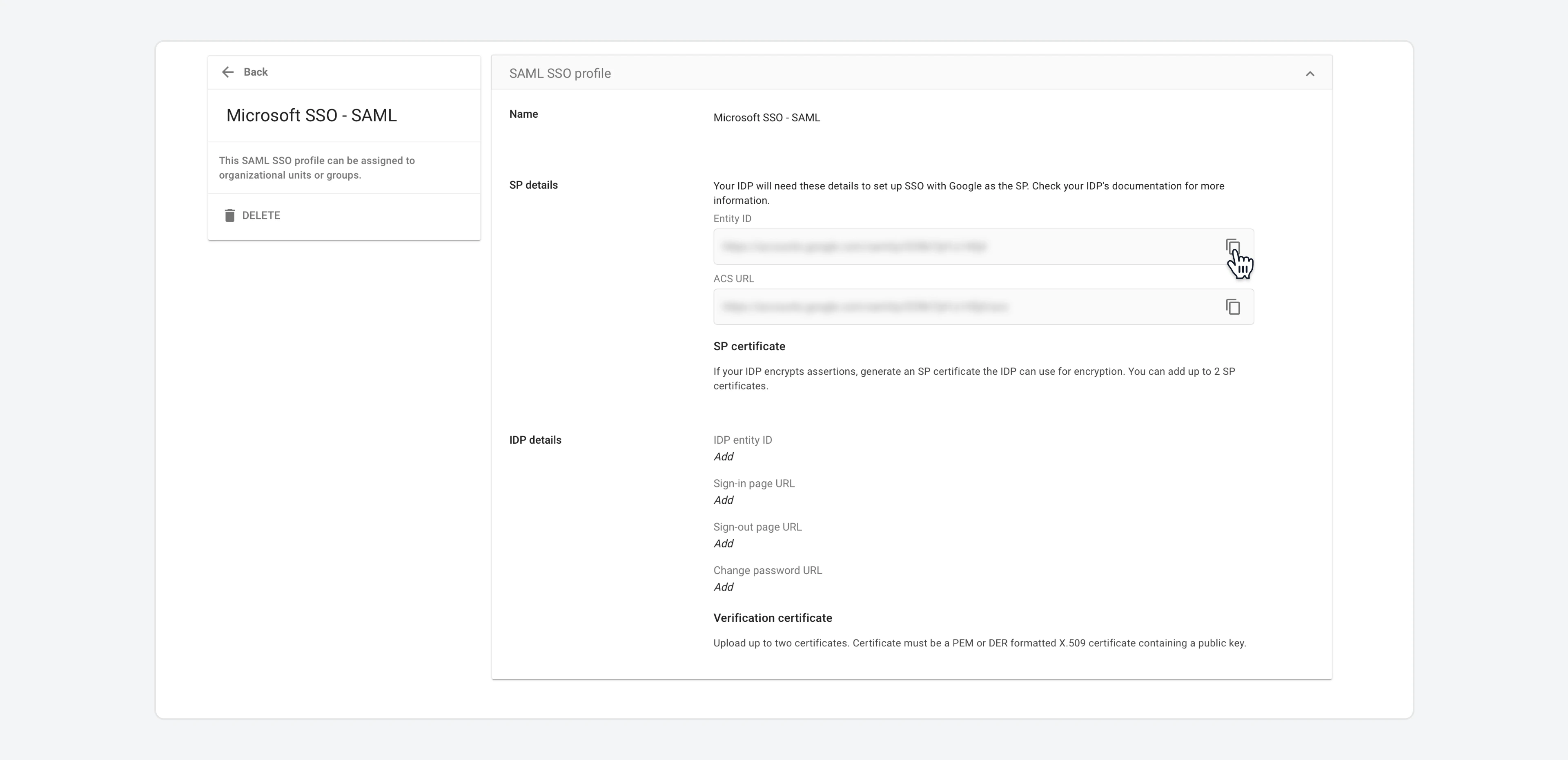Image resolution: width=1568 pixels, height=760 pixels.
Task: Click the SAML SSO profile header title
Action: click(560, 74)
